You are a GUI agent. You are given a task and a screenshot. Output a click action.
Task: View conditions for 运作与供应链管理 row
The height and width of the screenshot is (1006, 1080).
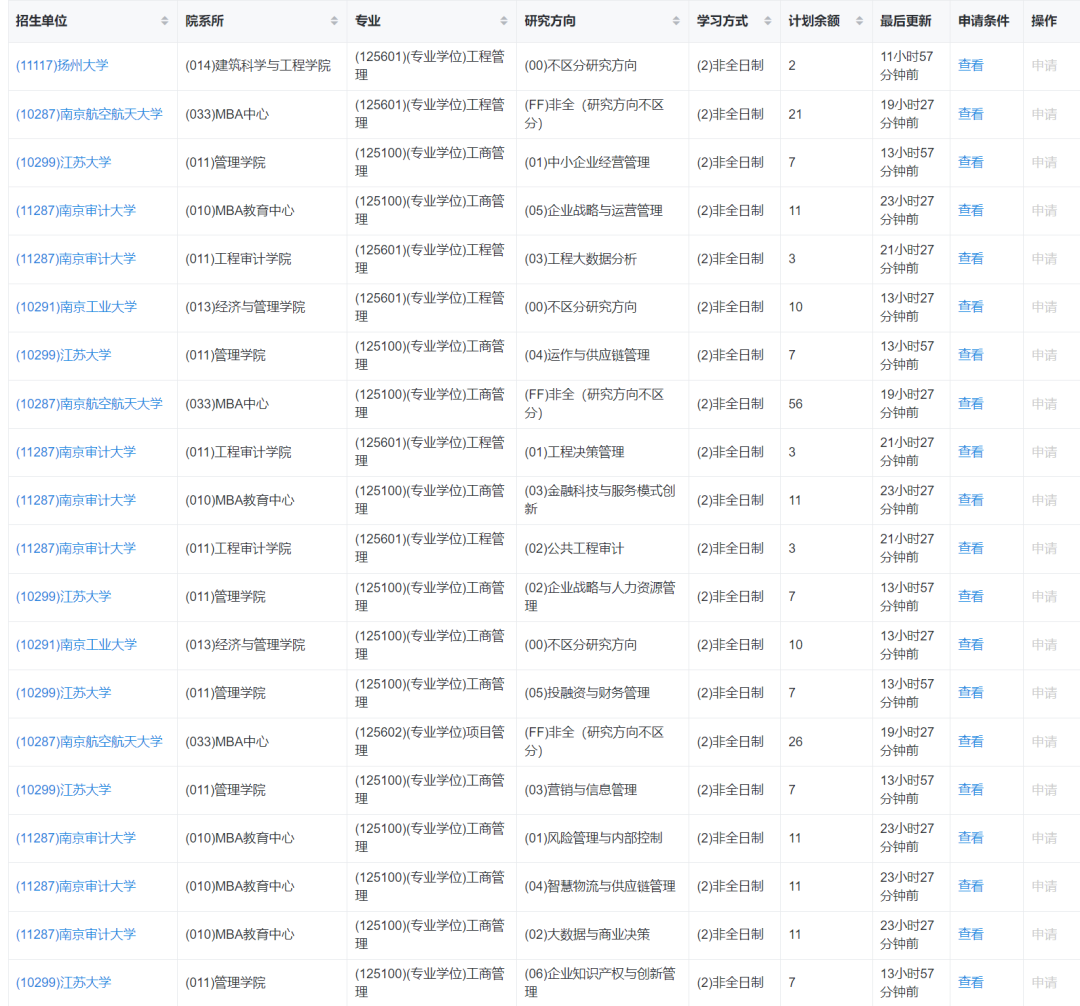[970, 355]
